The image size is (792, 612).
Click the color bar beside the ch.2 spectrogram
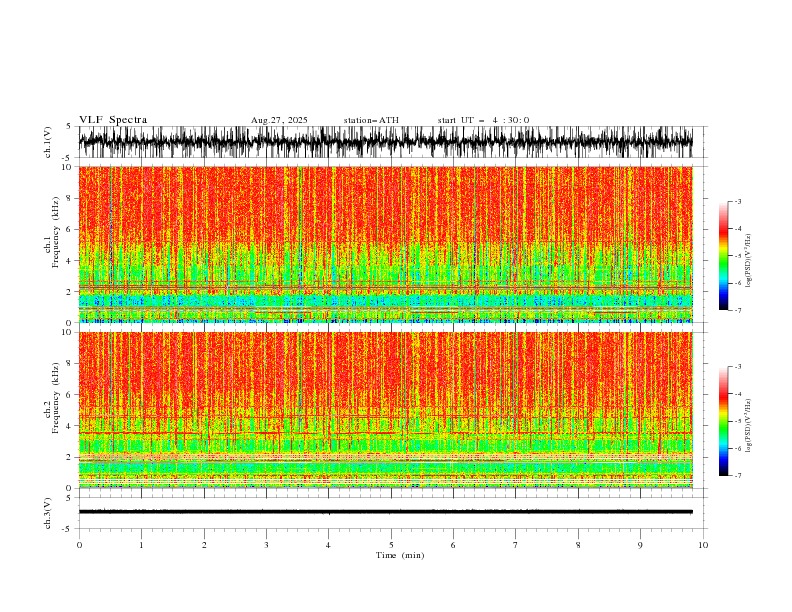coord(723,421)
